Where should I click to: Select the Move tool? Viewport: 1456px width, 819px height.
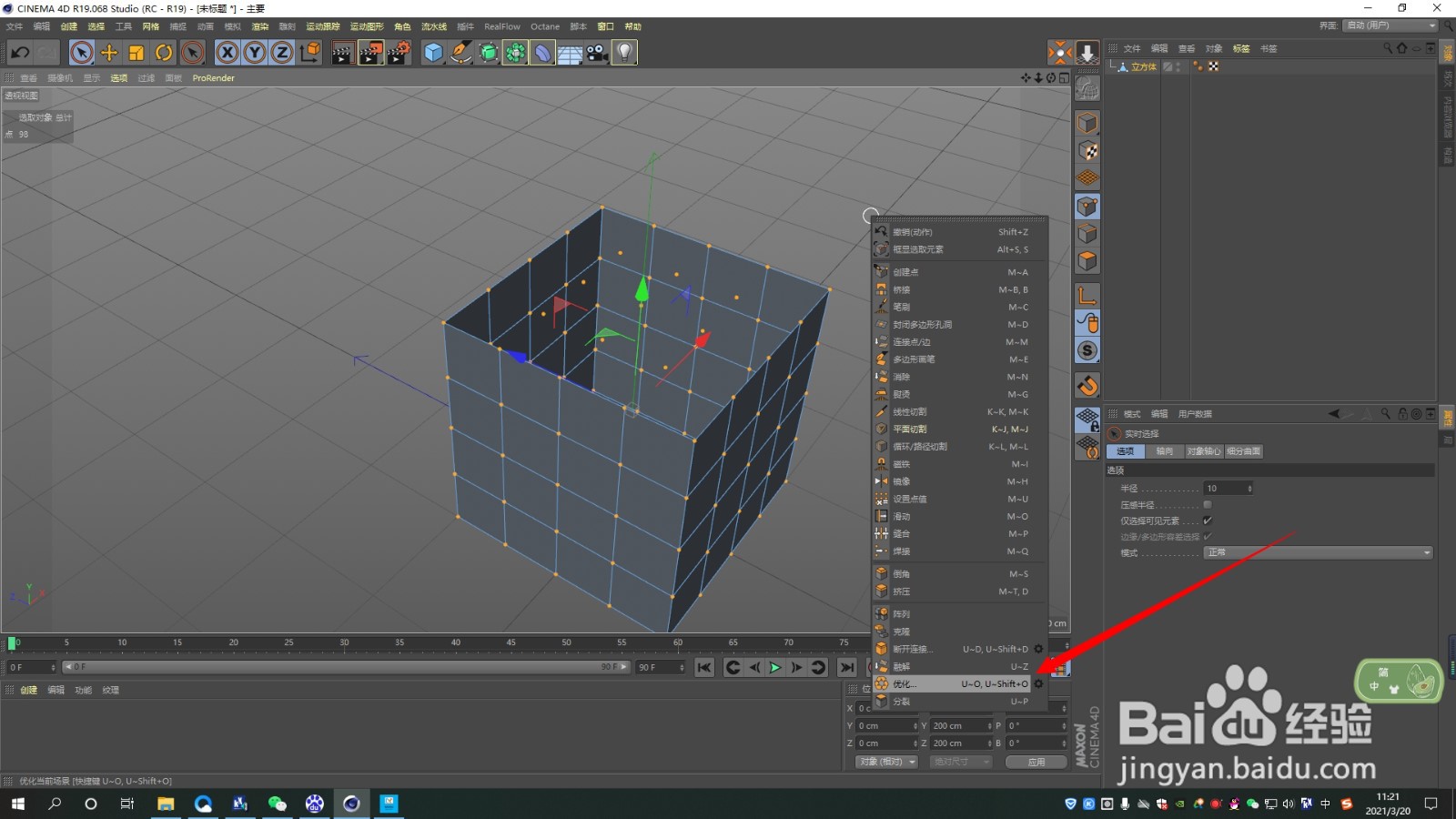coord(109,53)
